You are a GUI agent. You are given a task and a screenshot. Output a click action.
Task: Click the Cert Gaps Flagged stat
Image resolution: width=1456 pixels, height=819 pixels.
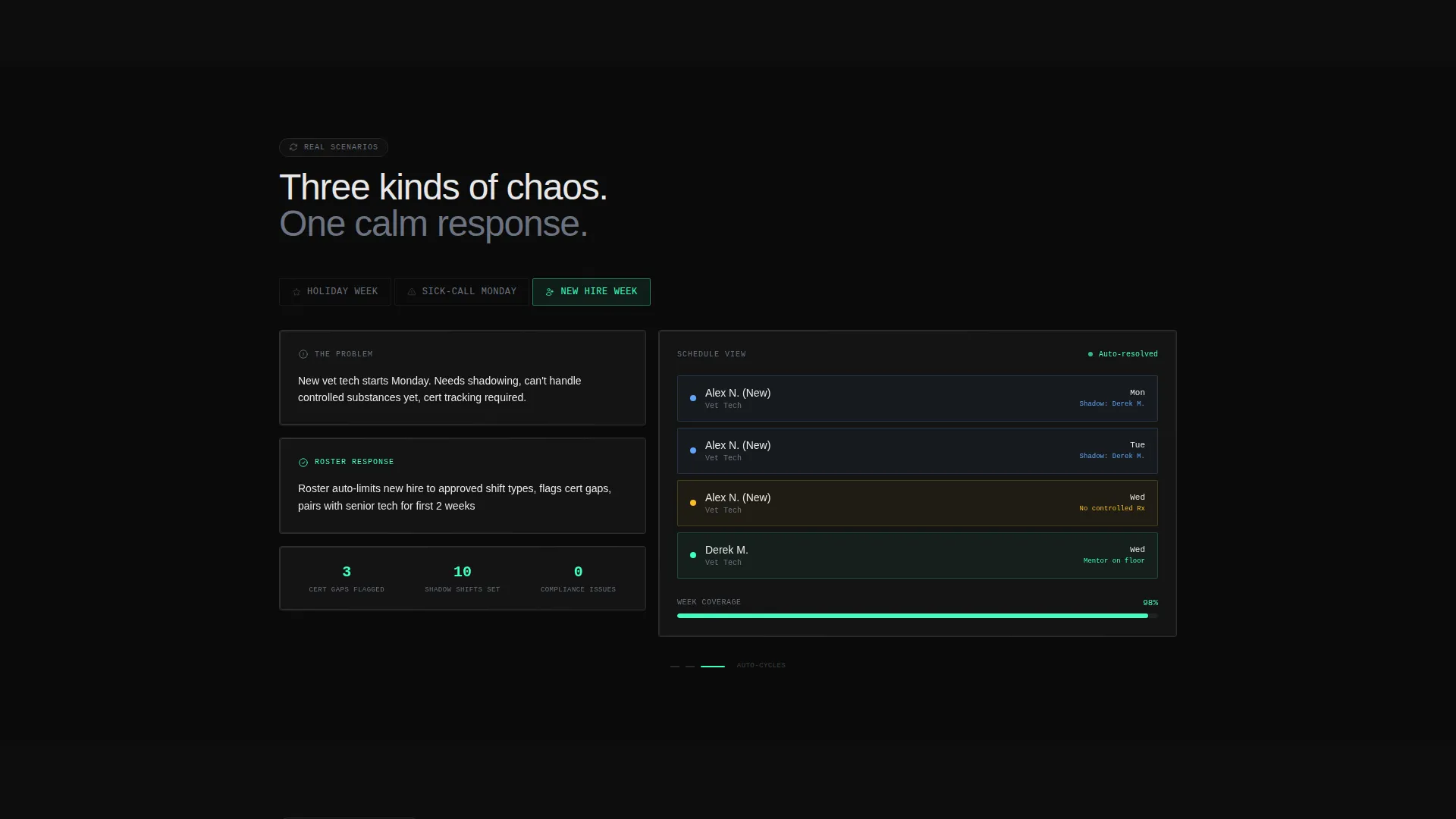point(347,579)
